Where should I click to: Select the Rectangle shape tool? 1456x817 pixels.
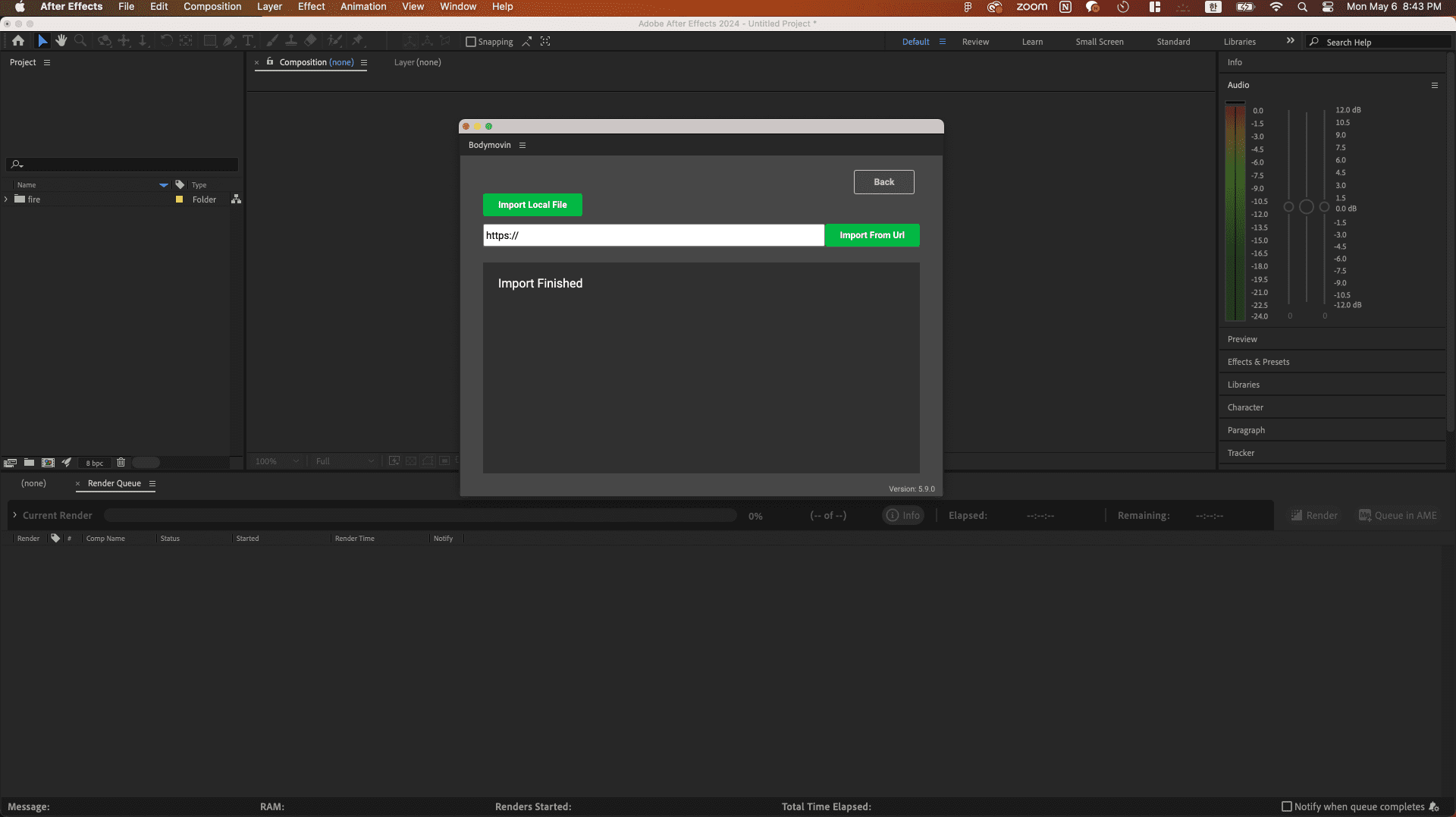click(x=210, y=41)
